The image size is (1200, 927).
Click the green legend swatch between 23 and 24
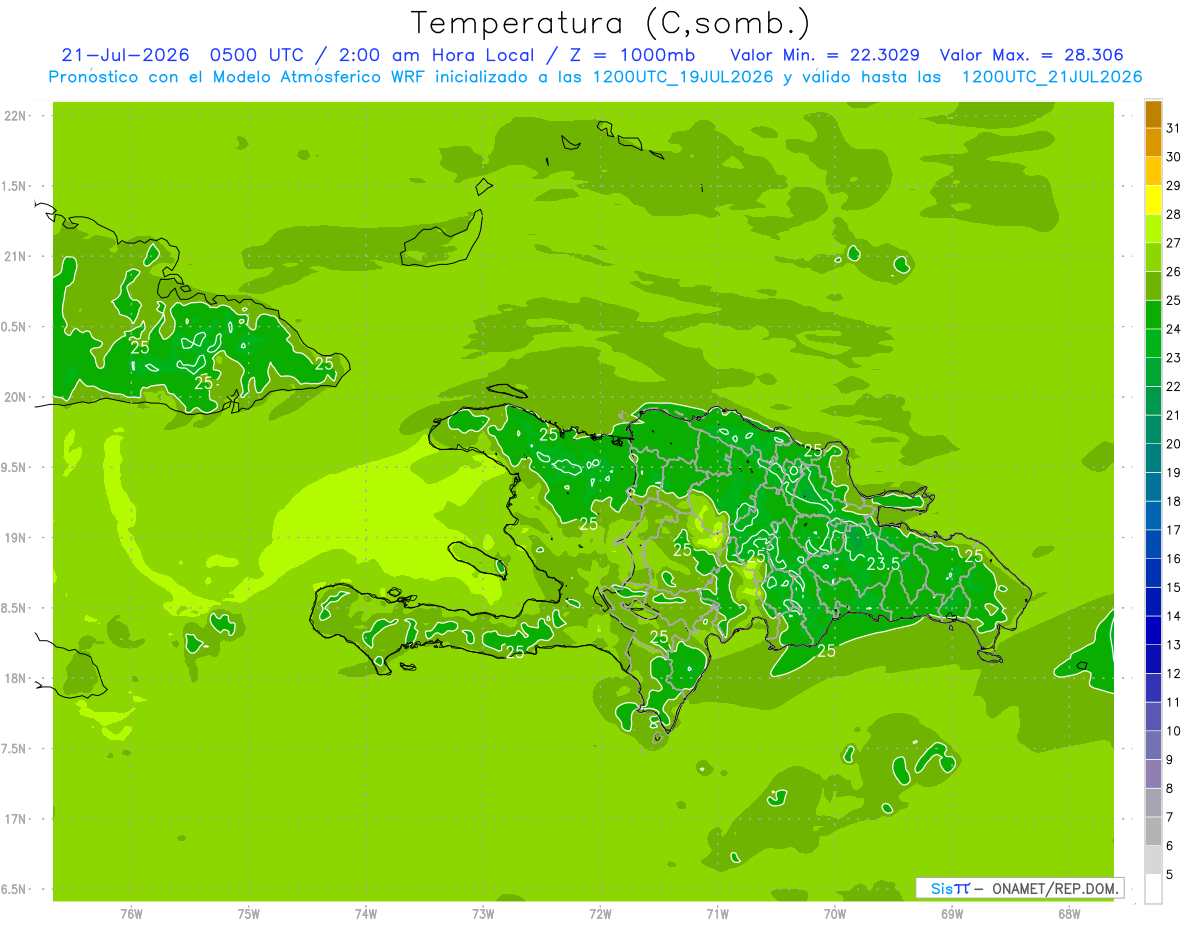coord(1153,343)
